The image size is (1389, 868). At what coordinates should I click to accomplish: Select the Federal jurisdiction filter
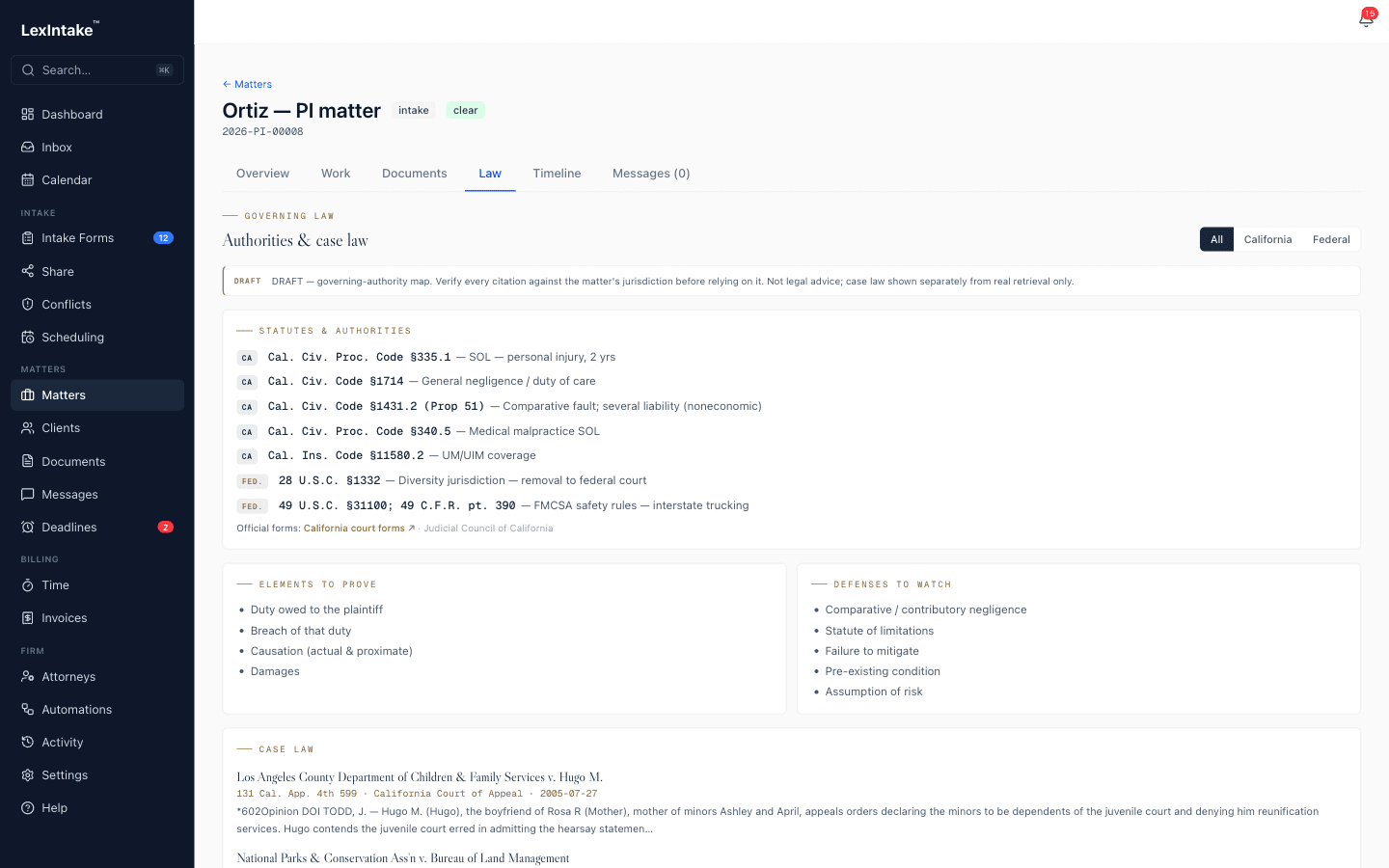pyautogui.click(x=1331, y=239)
